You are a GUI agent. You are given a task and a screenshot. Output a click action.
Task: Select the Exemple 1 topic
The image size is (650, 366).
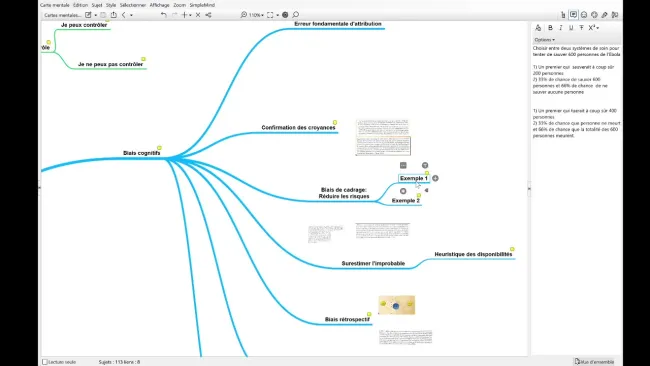point(413,178)
